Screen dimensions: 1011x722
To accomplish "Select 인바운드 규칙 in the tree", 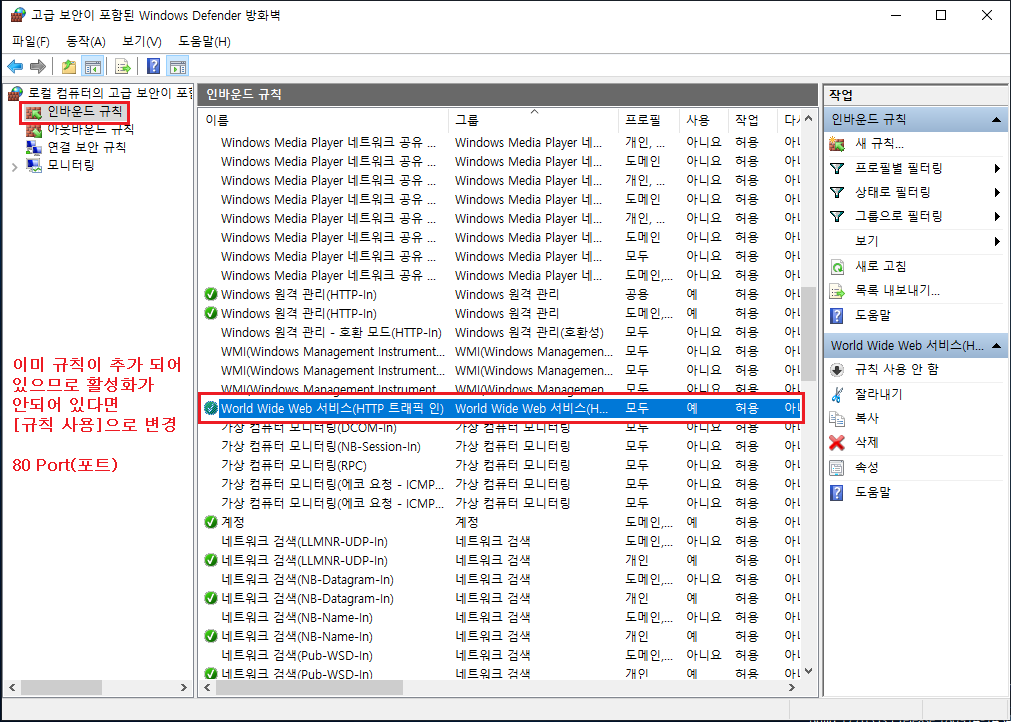I will 84,112.
